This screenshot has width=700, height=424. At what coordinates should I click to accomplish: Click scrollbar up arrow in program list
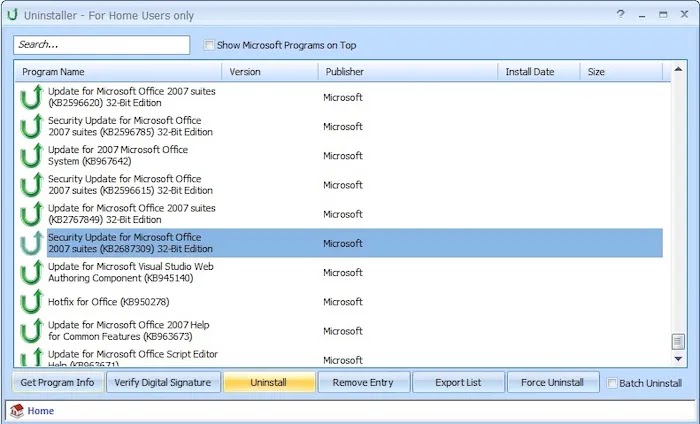click(678, 69)
